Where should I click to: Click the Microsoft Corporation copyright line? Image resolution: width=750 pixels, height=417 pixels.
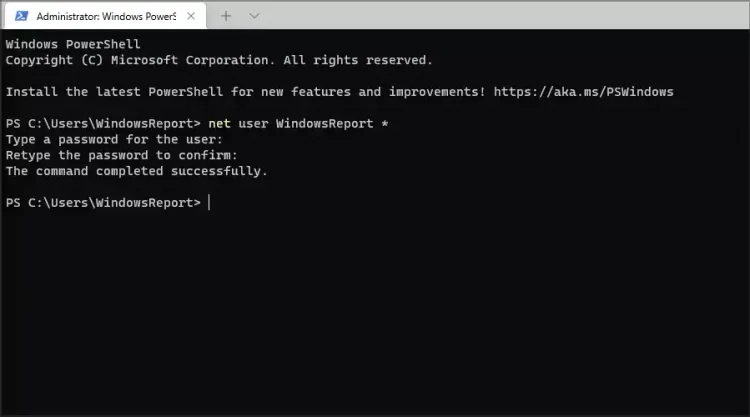pos(219,60)
